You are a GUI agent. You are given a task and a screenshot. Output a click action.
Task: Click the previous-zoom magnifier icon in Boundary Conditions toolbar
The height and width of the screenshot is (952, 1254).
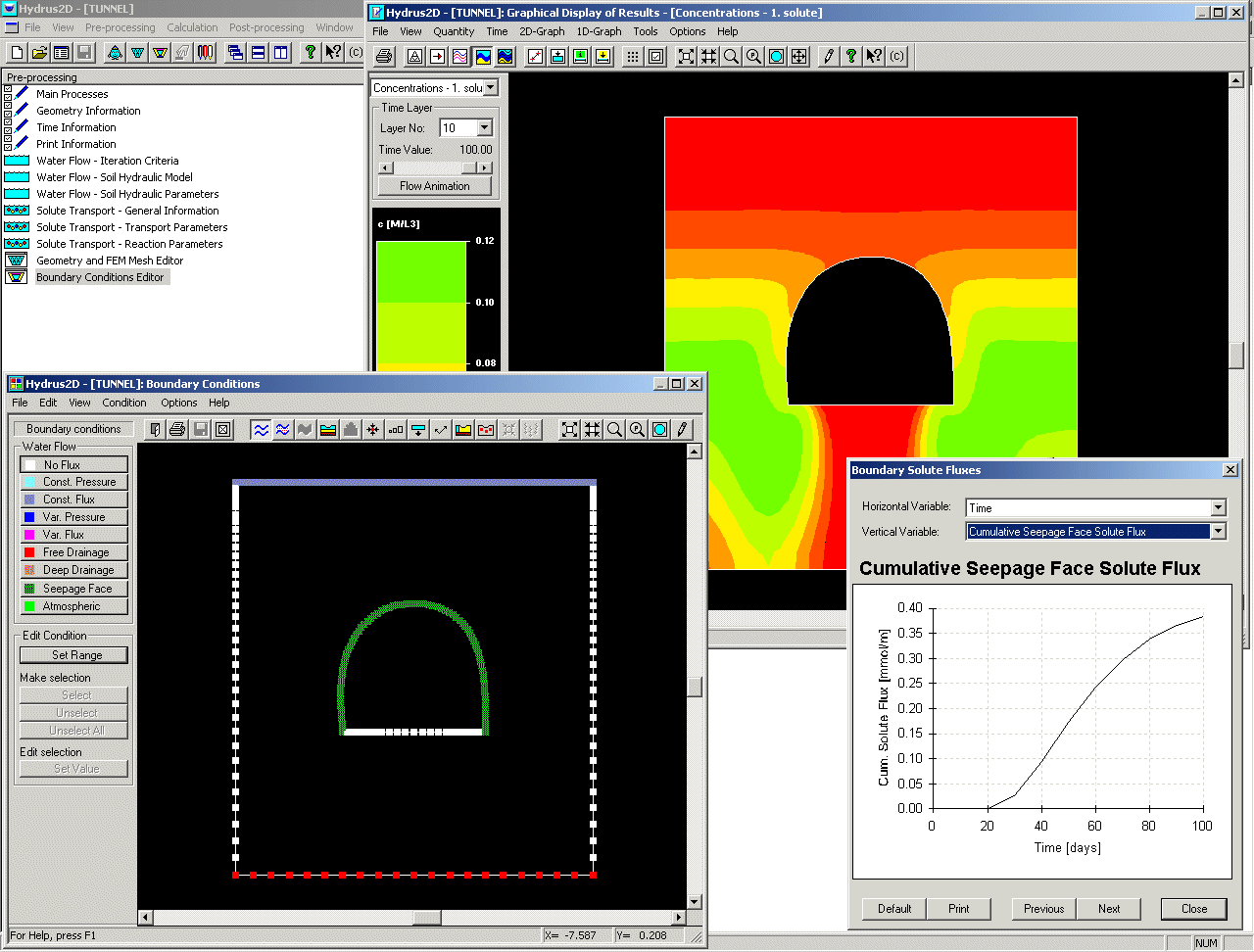pos(638,429)
